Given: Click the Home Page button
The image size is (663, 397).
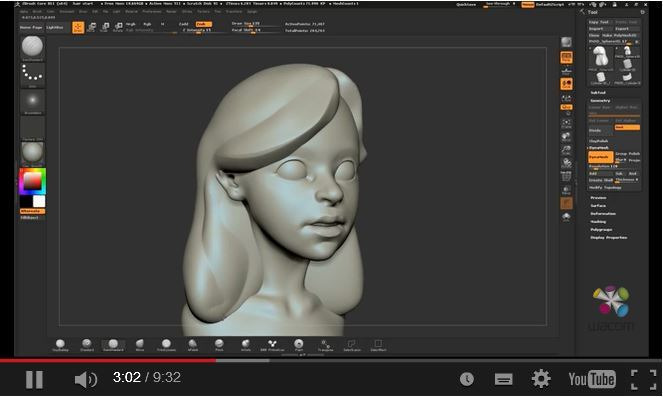Looking at the screenshot, I should coord(31,27).
